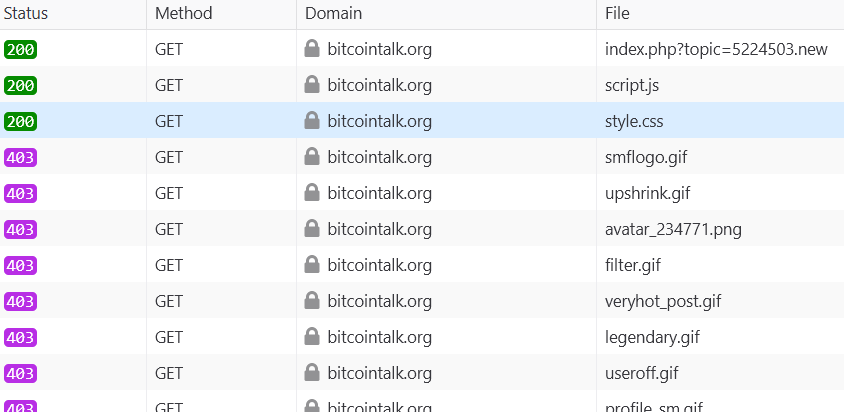Click the bitcointalk.org domain text for upshrink.gif
The width and height of the screenshot is (844, 412).
[x=379, y=194]
